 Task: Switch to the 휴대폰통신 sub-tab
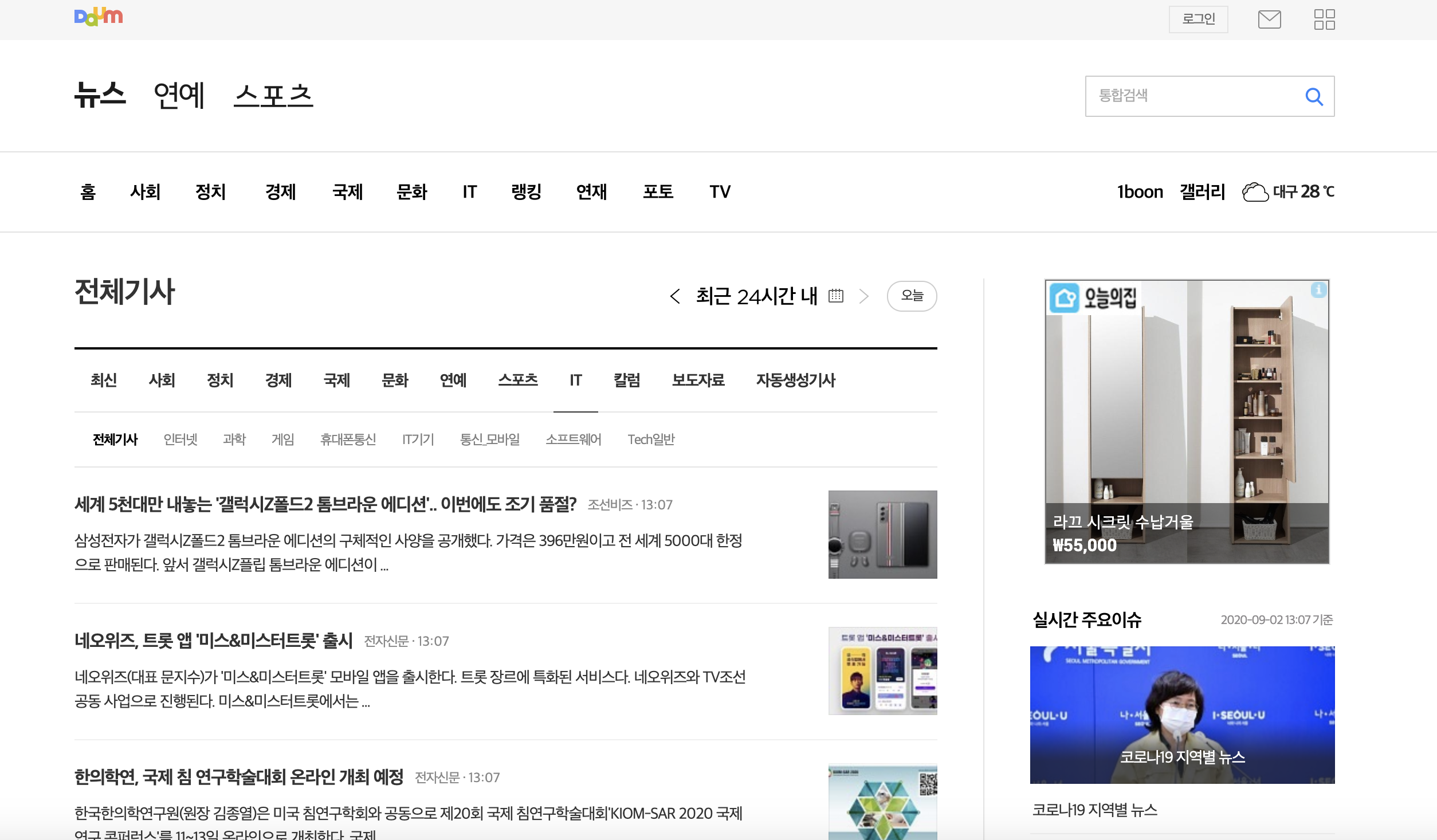pyautogui.click(x=348, y=439)
